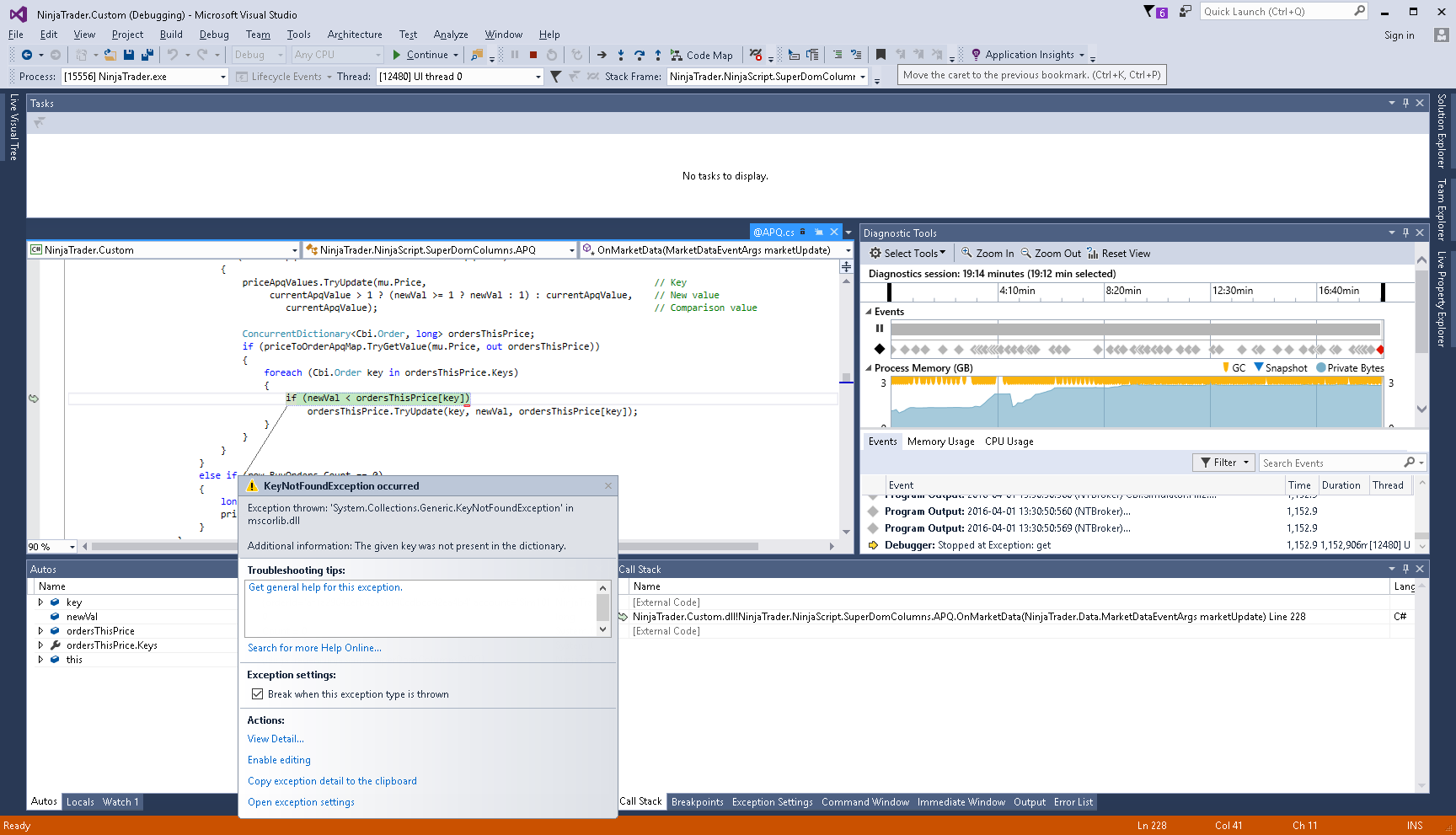Viewport: 1456px width, 835px height.
Task: Click Copy exception detail to the clipboard
Action: click(x=332, y=781)
